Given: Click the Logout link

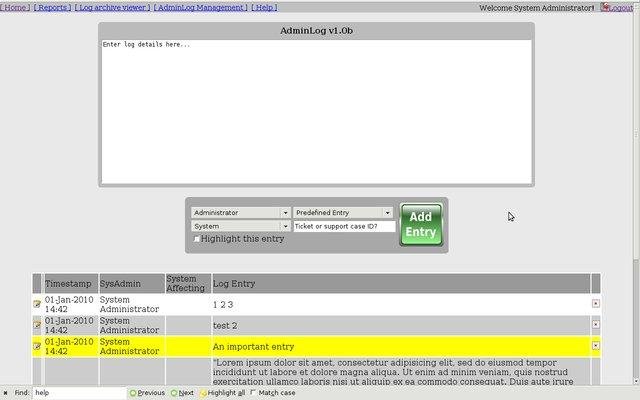Looking at the screenshot, I should [x=620, y=7].
